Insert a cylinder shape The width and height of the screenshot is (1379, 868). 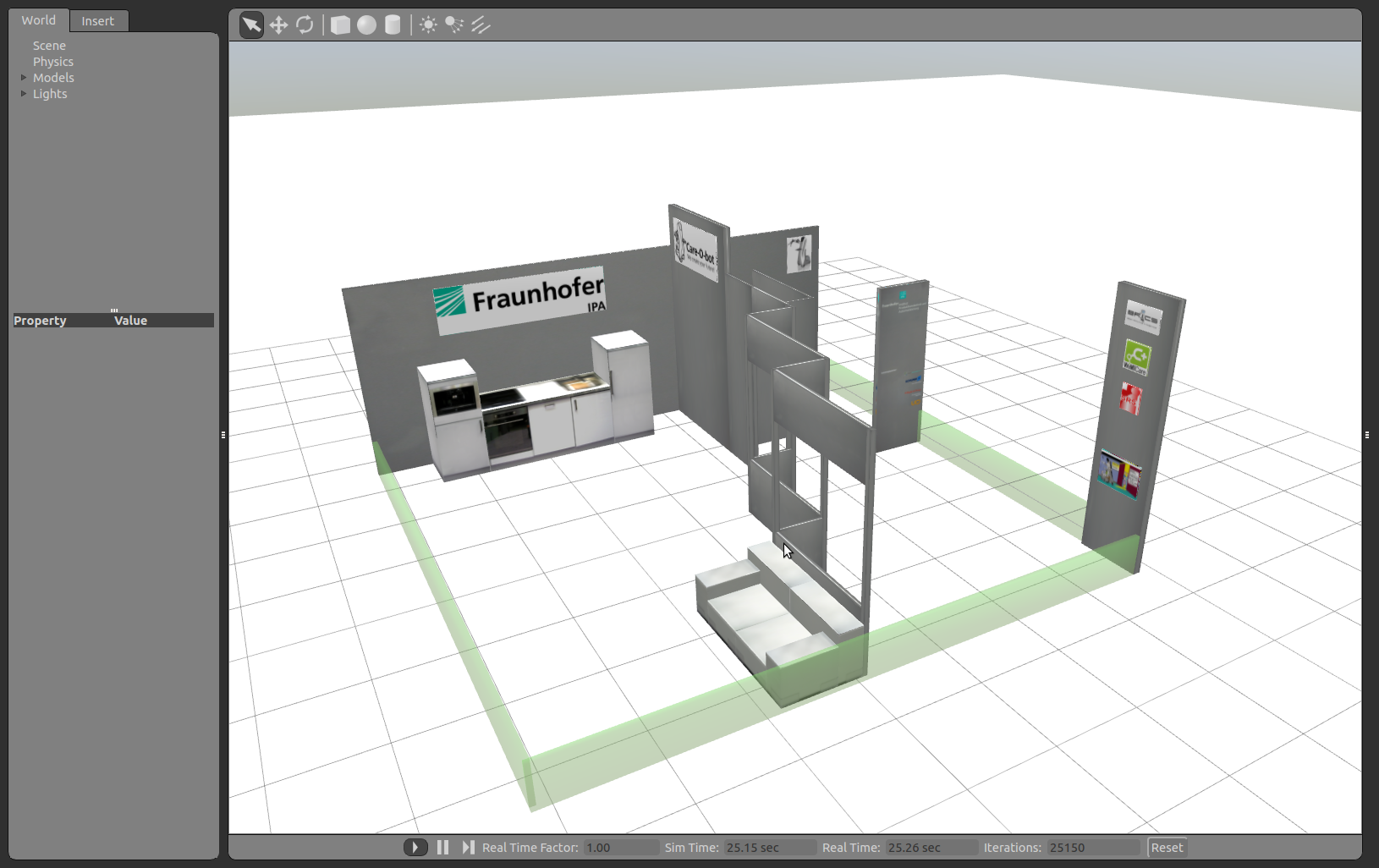[x=393, y=25]
